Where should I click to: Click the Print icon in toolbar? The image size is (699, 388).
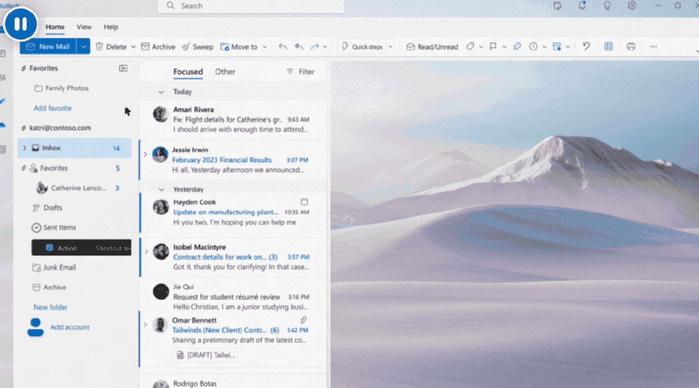point(631,46)
